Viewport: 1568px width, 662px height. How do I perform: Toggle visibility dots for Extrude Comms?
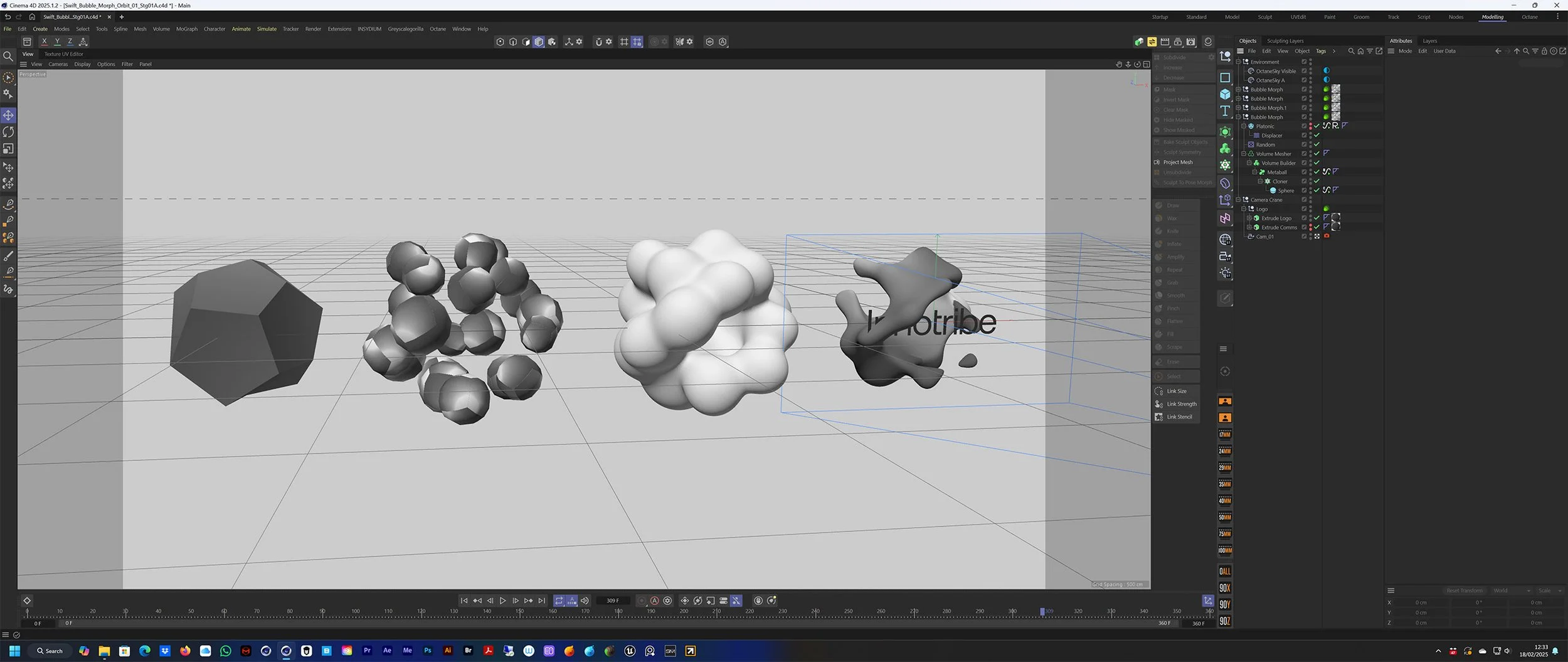(1311, 227)
